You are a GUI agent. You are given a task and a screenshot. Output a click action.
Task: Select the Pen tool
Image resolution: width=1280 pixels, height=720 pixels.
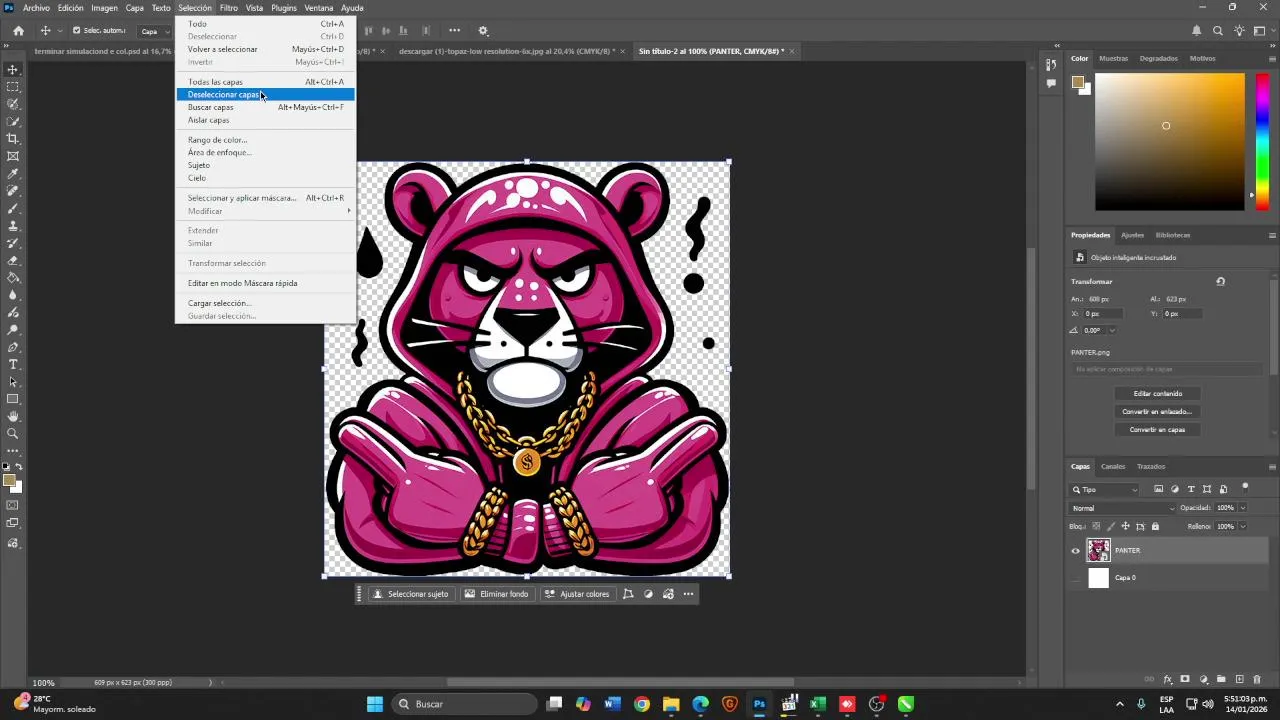point(13,347)
